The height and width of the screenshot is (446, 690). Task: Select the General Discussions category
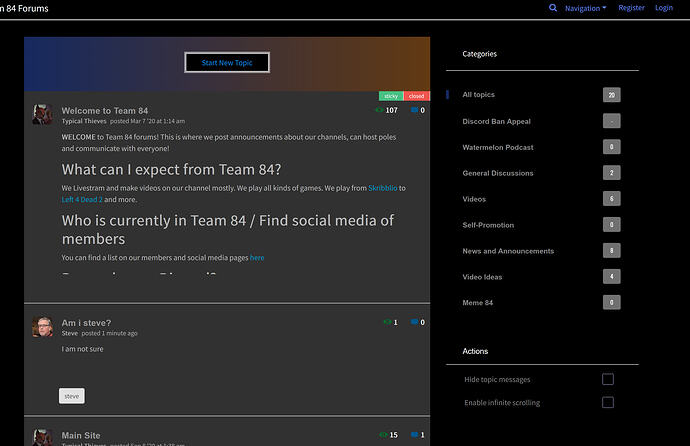(498, 173)
